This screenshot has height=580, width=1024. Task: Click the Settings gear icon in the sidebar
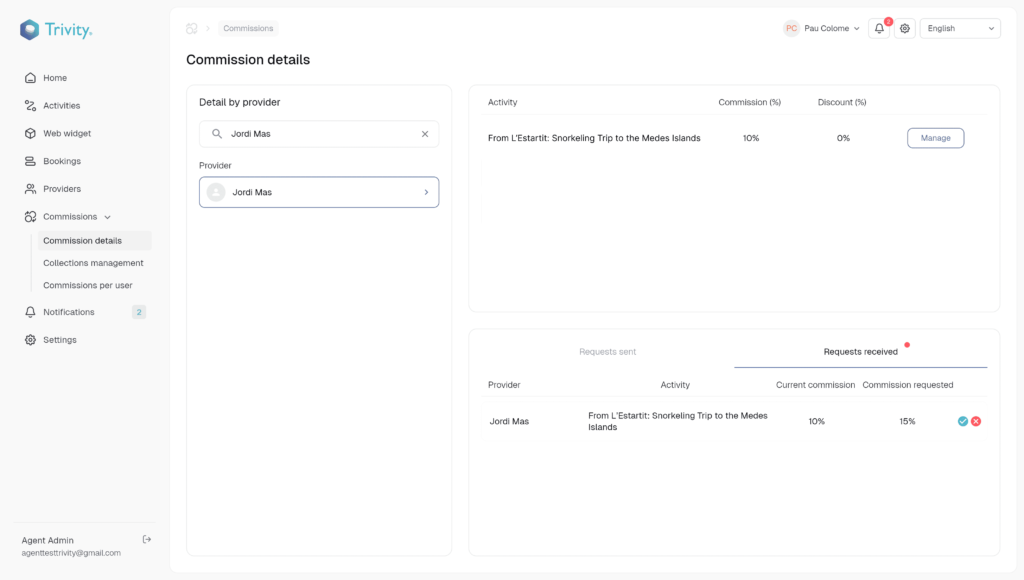(x=30, y=340)
